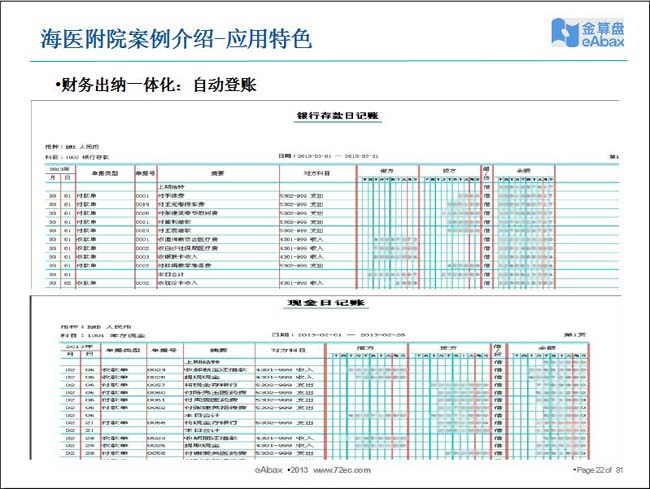Click the 现金日记账 table title
650x489 pixels.
[326, 303]
